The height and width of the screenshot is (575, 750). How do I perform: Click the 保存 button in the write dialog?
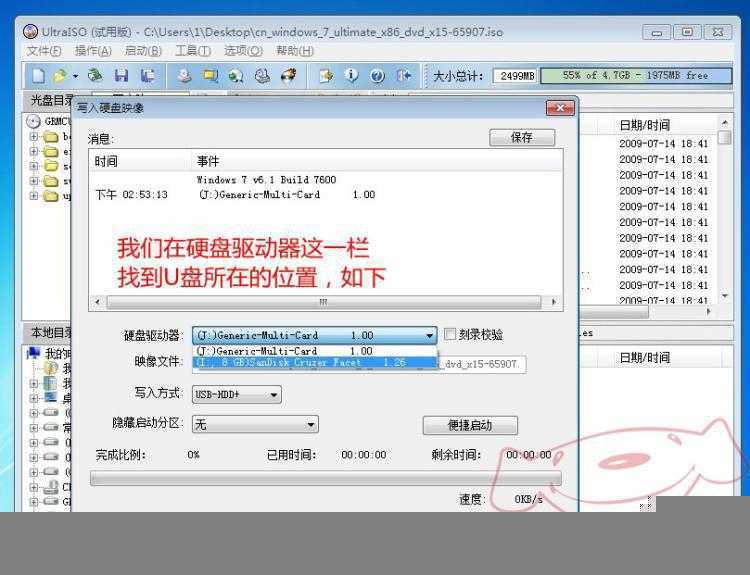click(x=522, y=137)
